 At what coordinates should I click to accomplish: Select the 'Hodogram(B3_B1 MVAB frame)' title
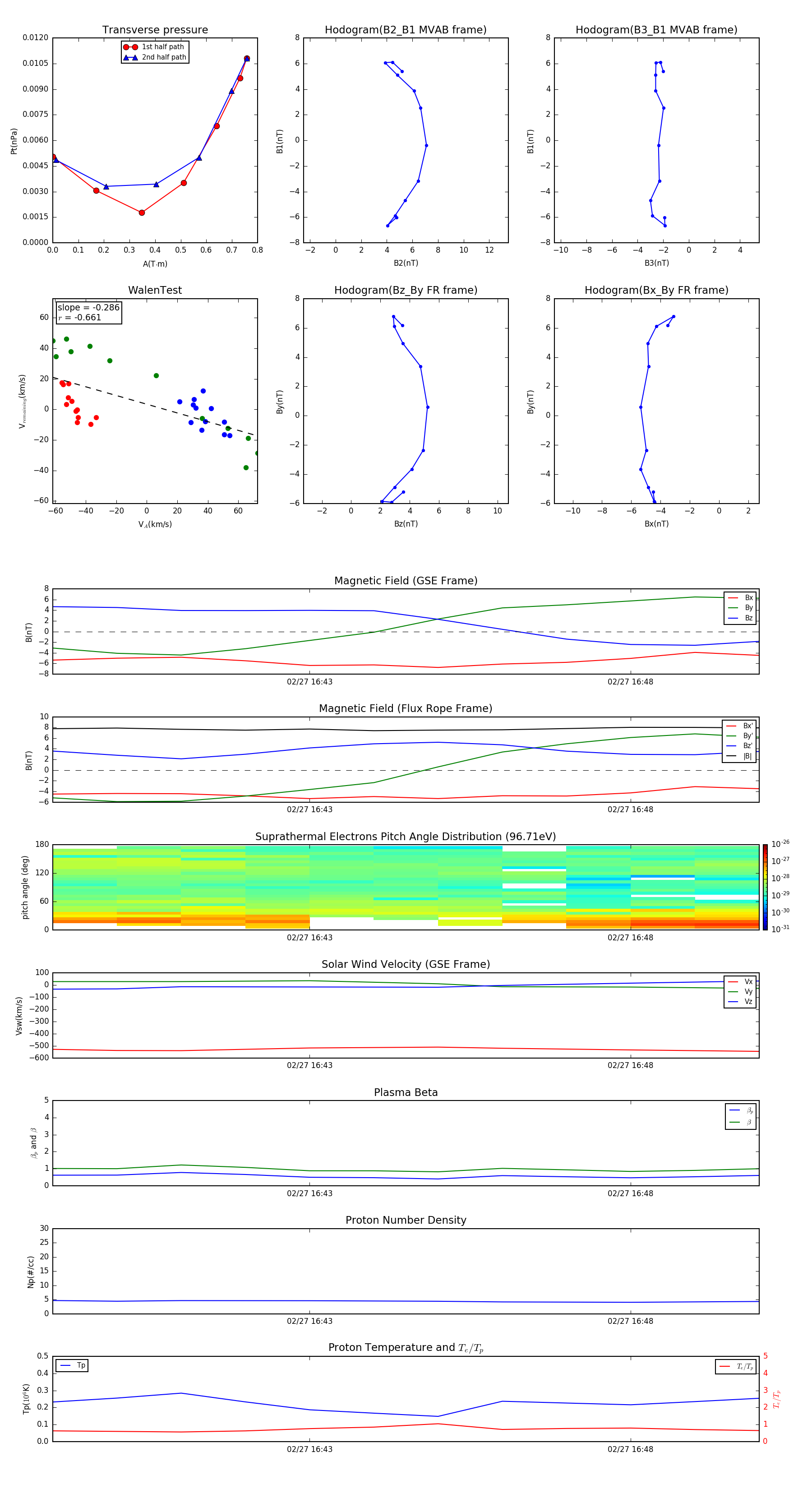tap(656, 30)
